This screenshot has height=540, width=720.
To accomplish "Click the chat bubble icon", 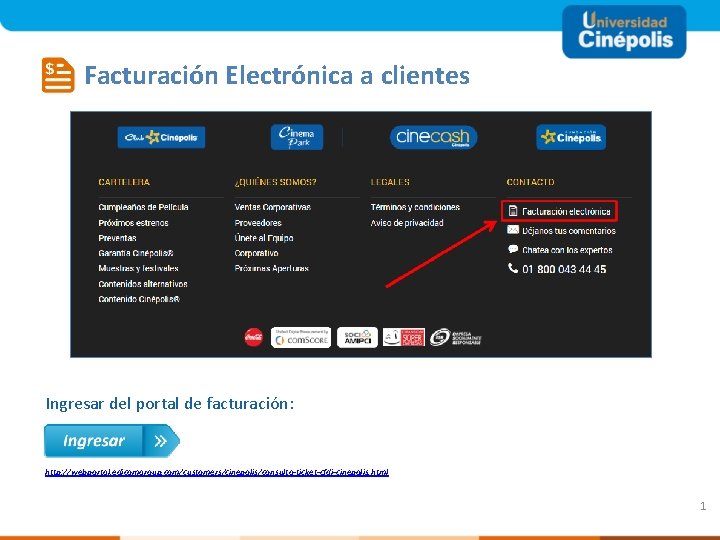I will point(513,249).
